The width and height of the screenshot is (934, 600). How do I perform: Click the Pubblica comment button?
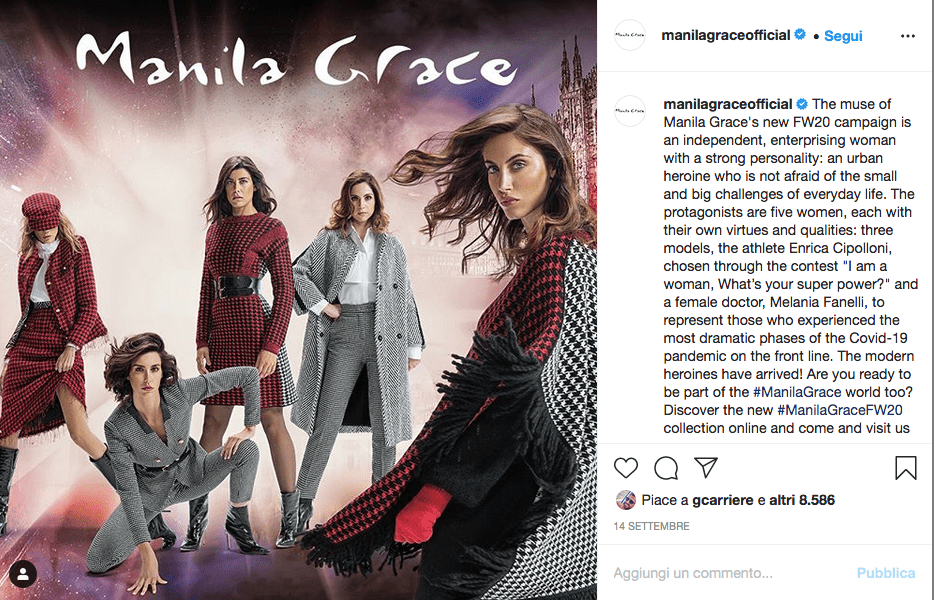886,573
